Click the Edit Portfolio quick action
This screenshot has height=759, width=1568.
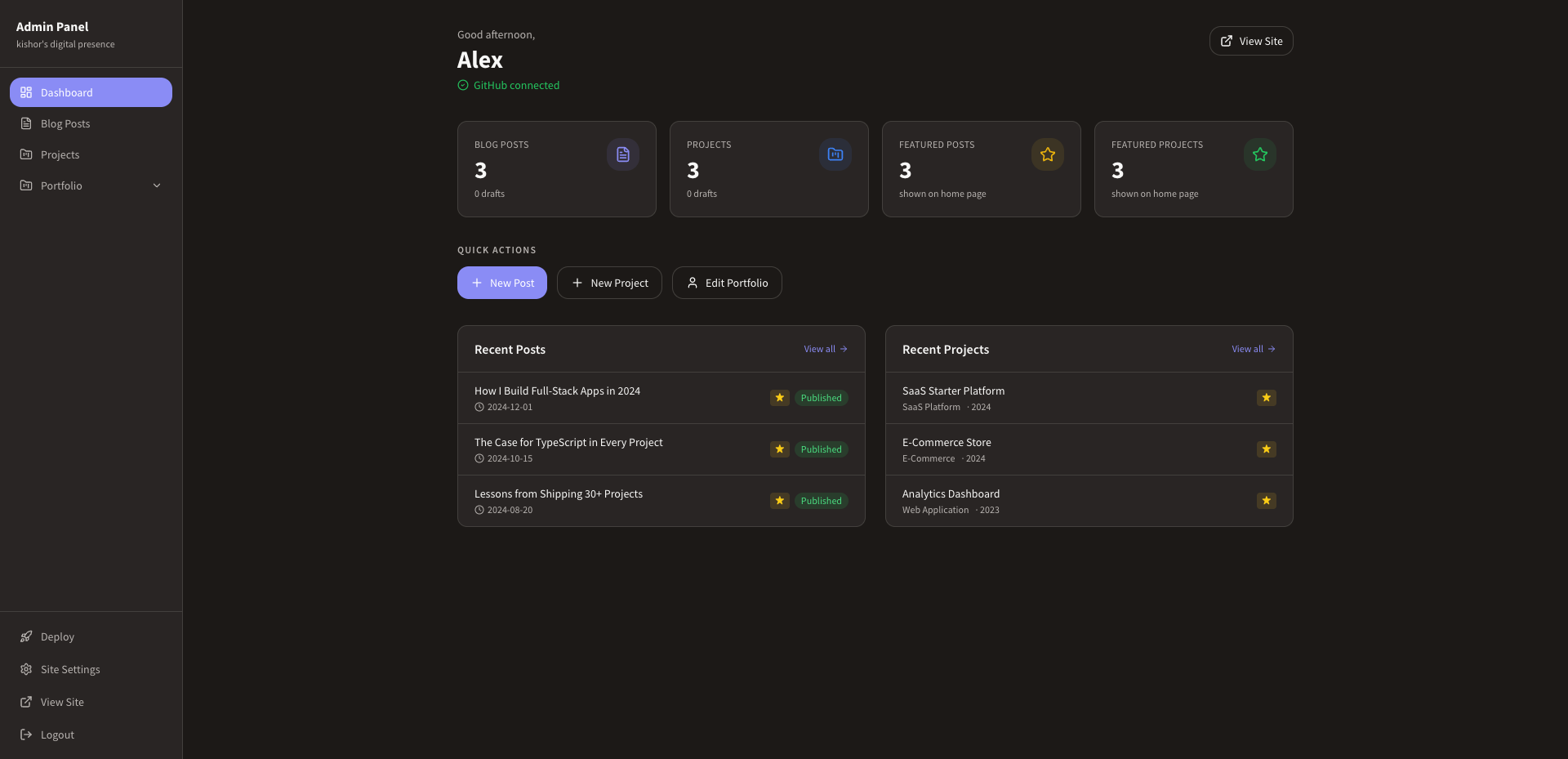click(726, 283)
